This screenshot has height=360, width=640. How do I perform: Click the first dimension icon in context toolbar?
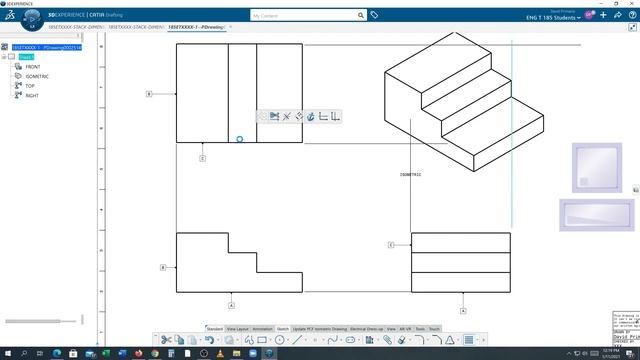point(323,117)
